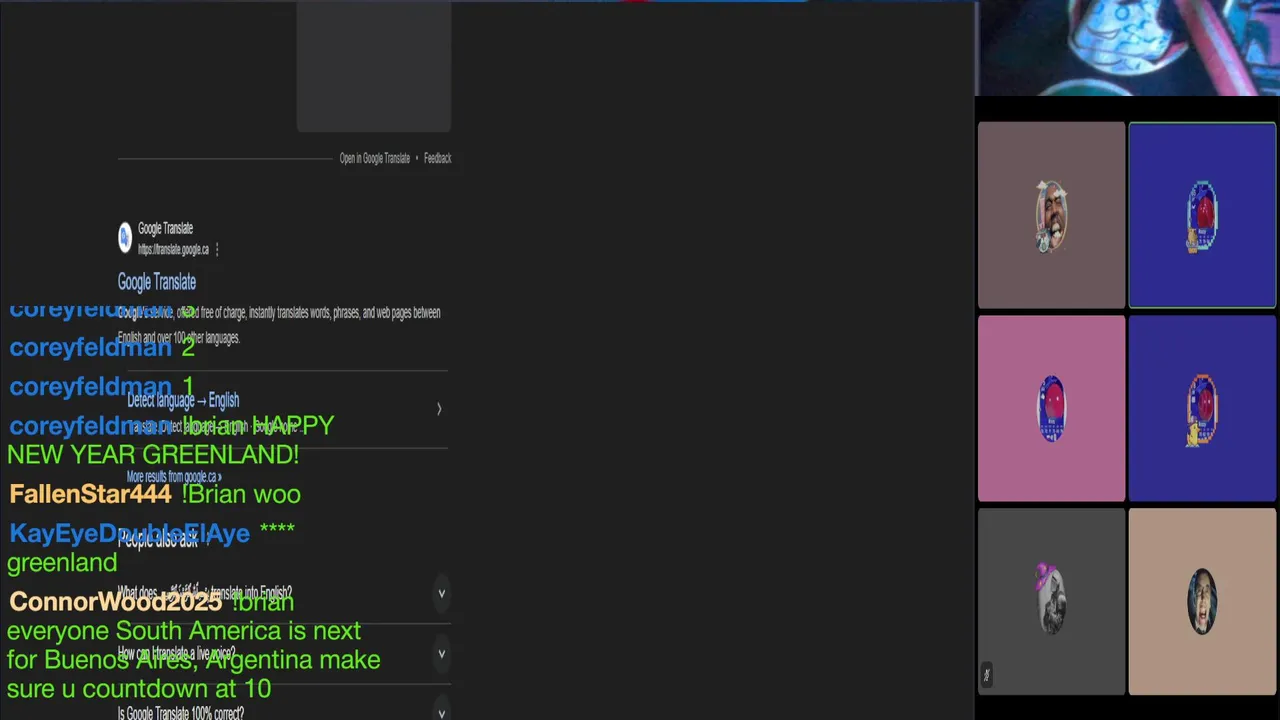
Task: Click the Google Translate favicon icon
Action: tap(125, 238)
